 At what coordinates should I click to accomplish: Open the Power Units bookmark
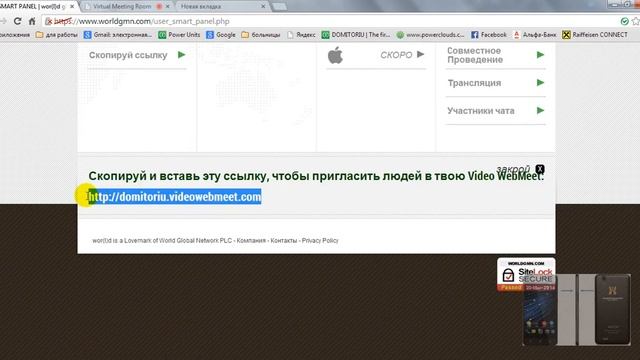[x=179, y=35]
